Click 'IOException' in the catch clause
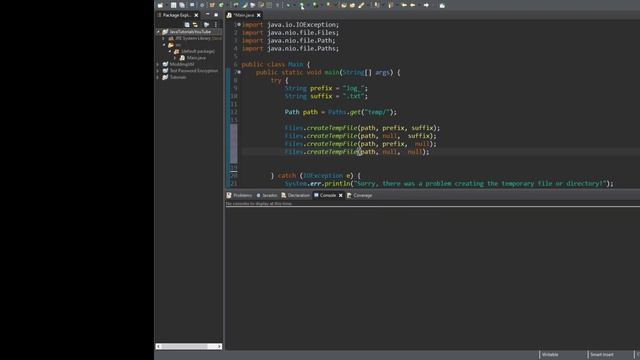 pos(323,176)
